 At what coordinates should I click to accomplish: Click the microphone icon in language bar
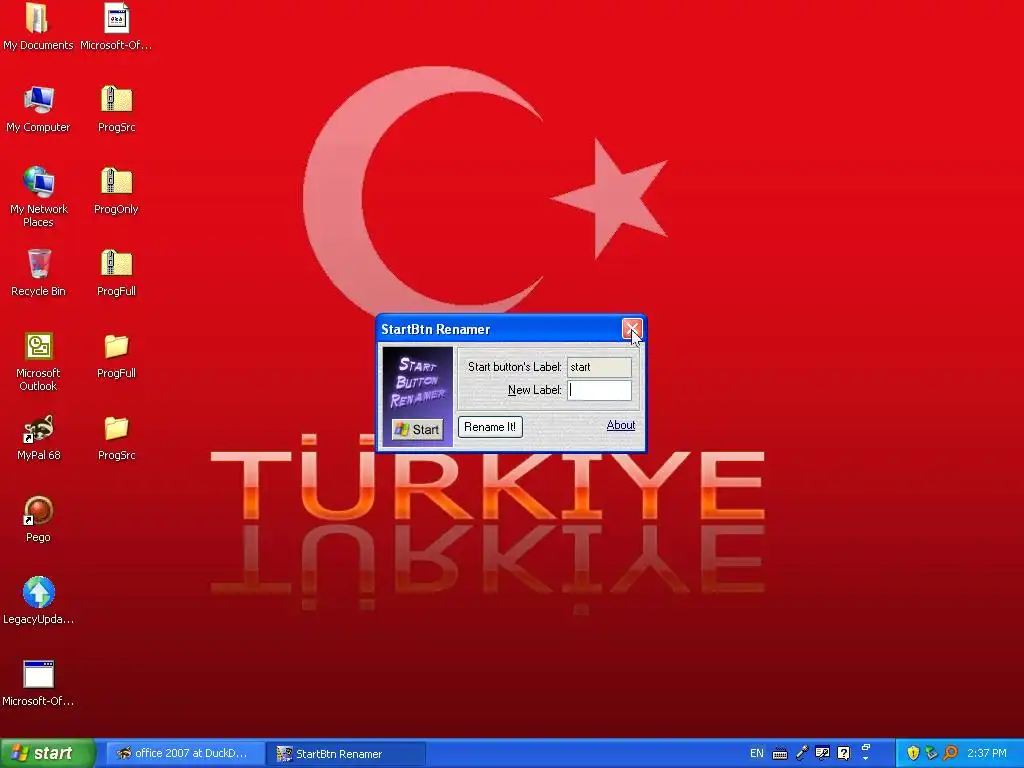tap(801, 753)
